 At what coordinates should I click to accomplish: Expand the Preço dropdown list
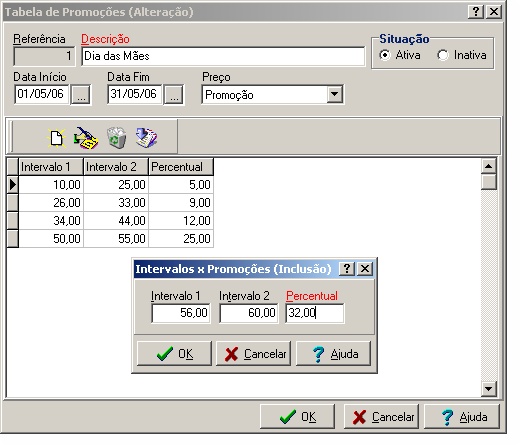tap(334, 95)
